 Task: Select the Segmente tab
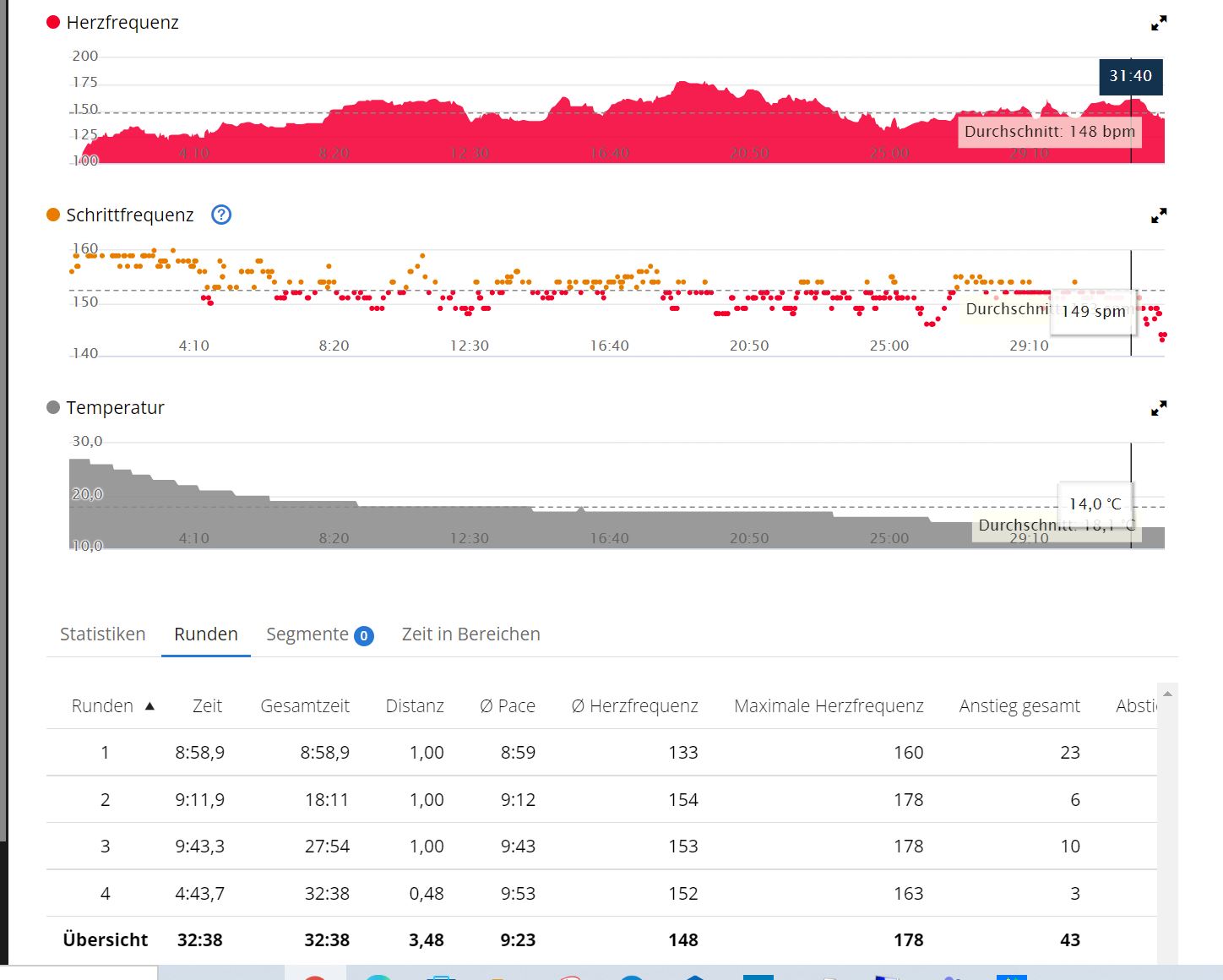coord(307,634)
